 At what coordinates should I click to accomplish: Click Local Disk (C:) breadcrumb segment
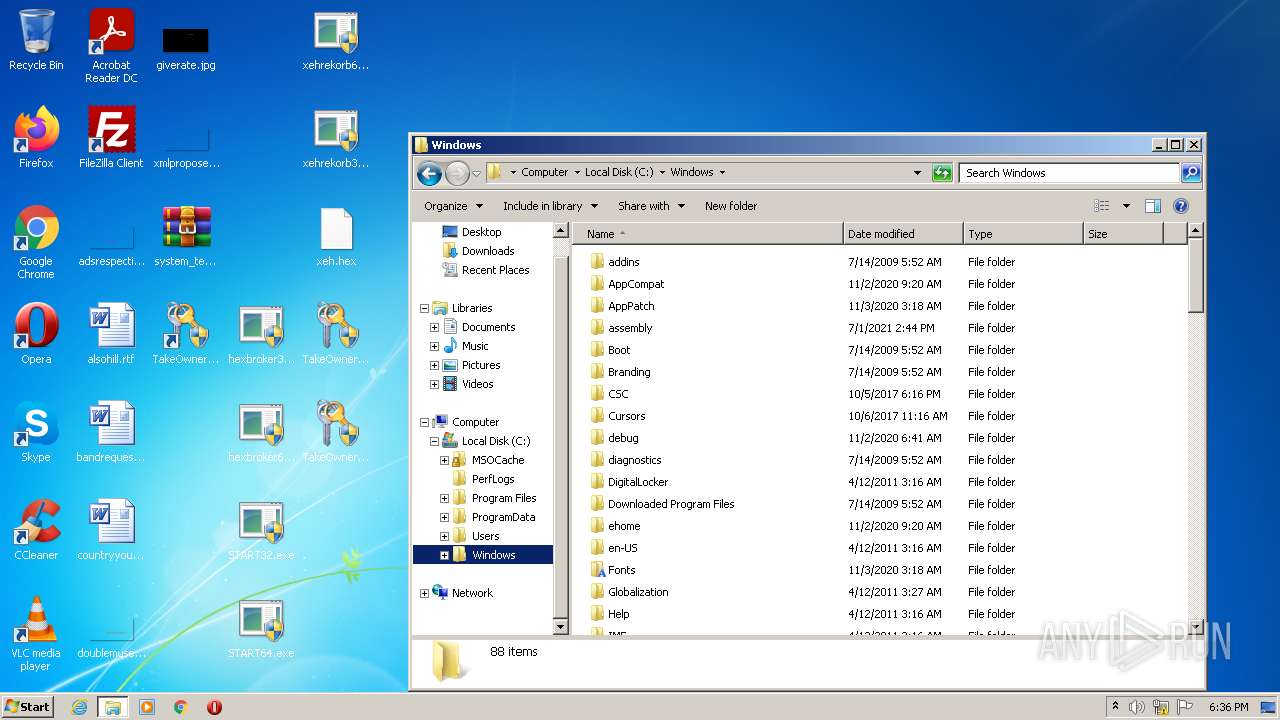(619, 172)
